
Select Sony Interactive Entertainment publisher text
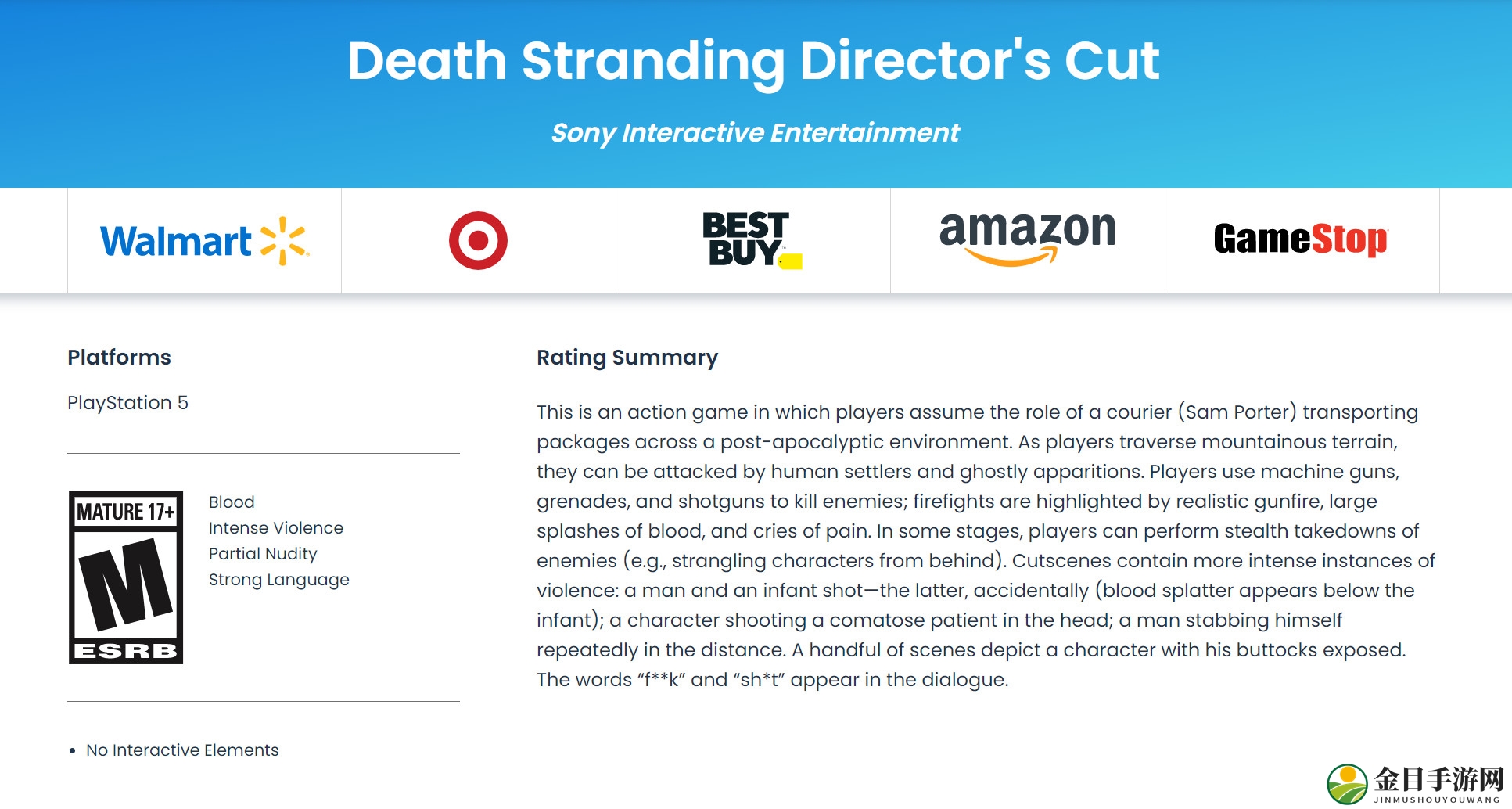tap(755, 133)
